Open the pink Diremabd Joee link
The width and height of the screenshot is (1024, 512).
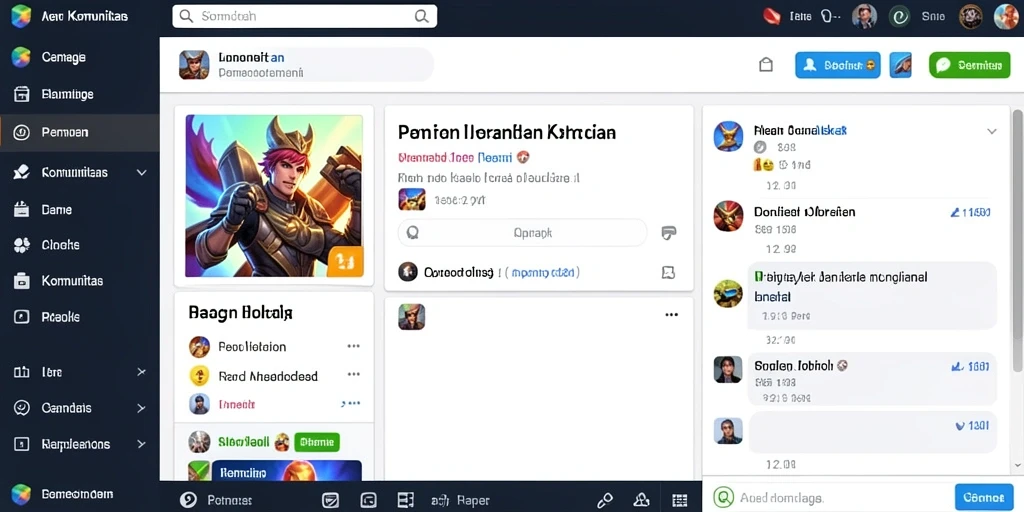(435, 157)
